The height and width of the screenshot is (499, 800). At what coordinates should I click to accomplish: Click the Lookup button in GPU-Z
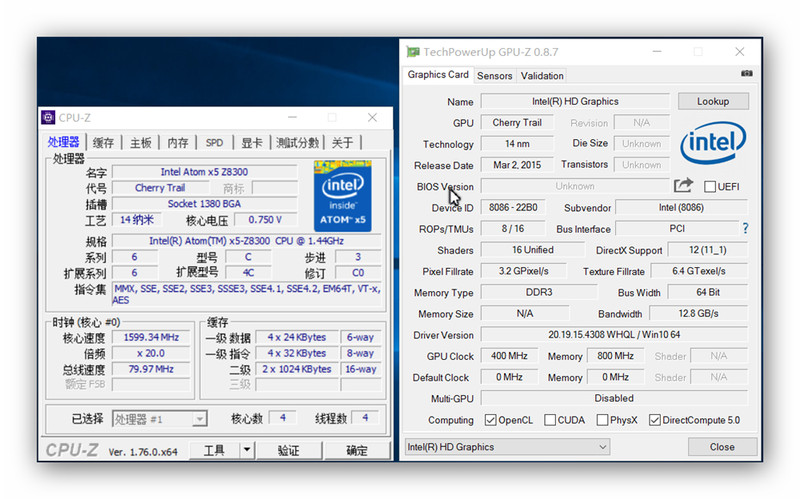pos(713,101)
